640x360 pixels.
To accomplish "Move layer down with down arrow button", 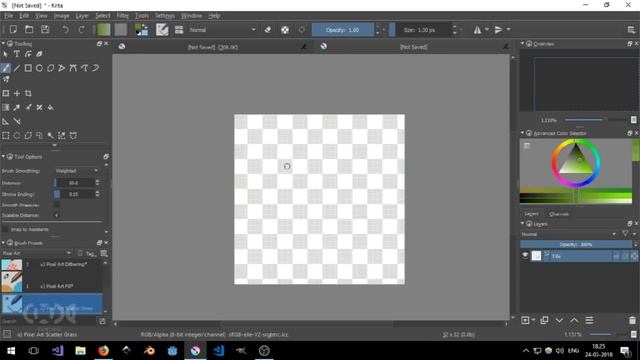I will 559,320.
